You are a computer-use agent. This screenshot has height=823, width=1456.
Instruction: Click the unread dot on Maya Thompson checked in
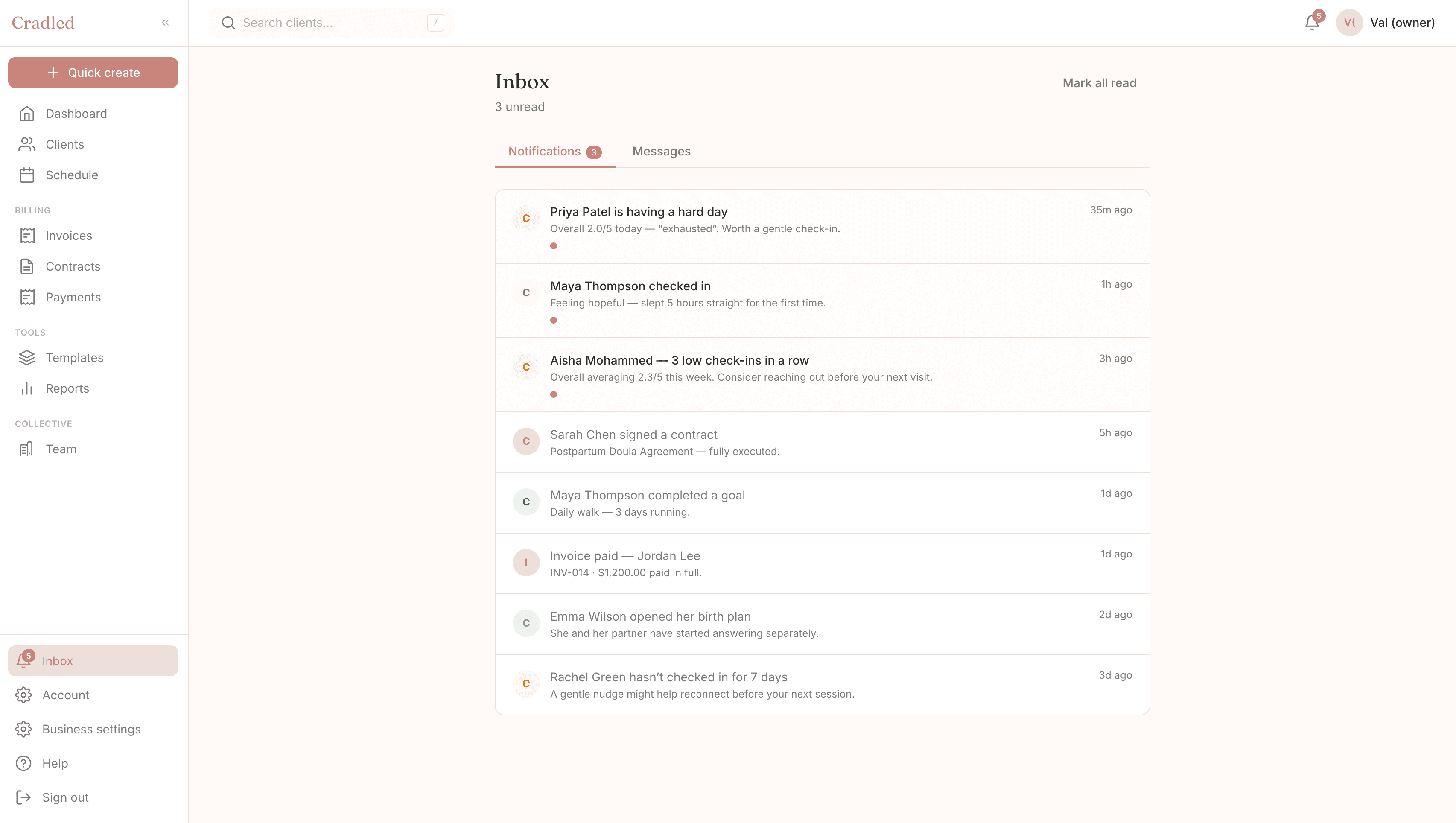[553, 321]
